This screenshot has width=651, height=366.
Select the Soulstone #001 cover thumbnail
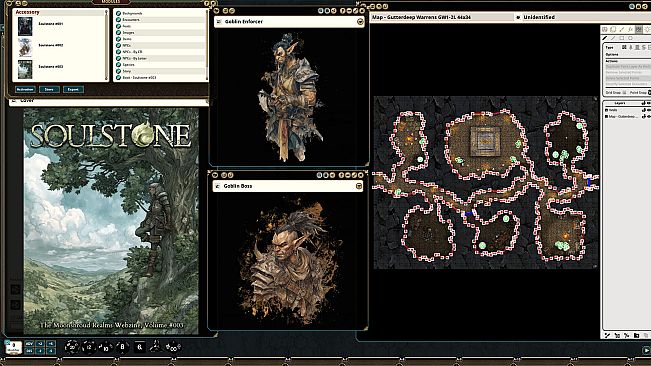(25, 26)
